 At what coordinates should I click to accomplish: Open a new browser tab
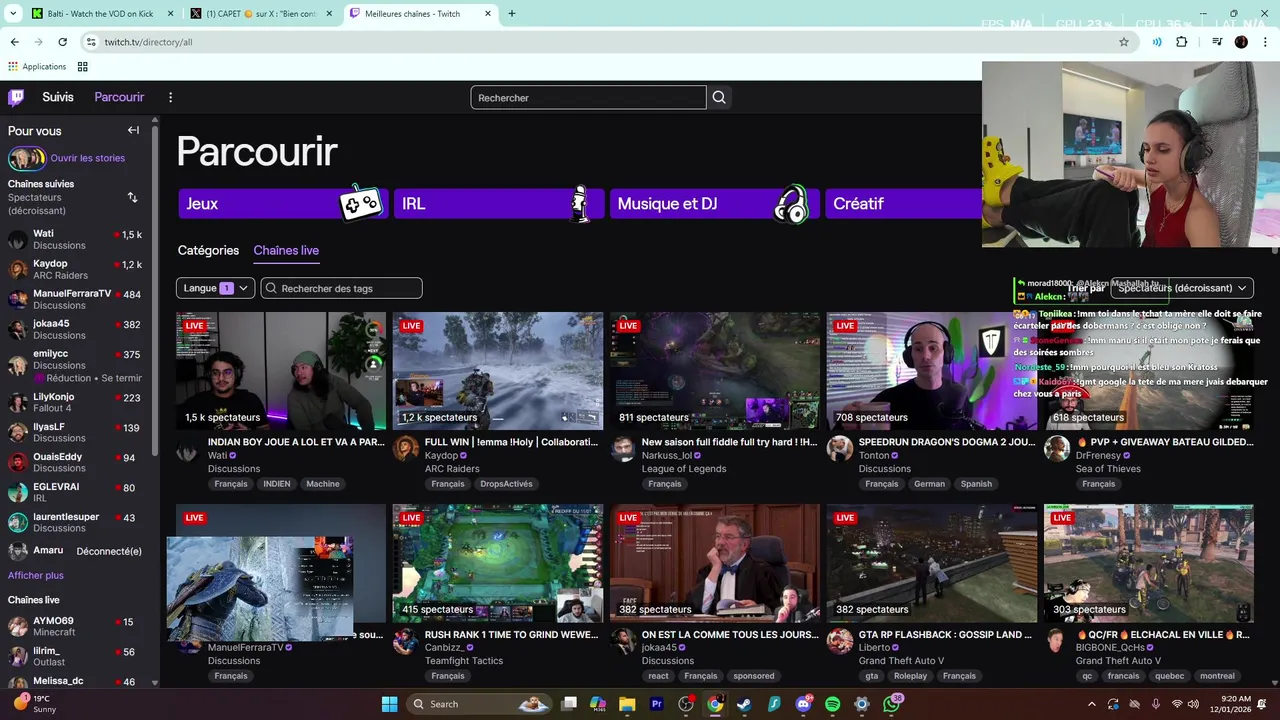pos(512,14)
